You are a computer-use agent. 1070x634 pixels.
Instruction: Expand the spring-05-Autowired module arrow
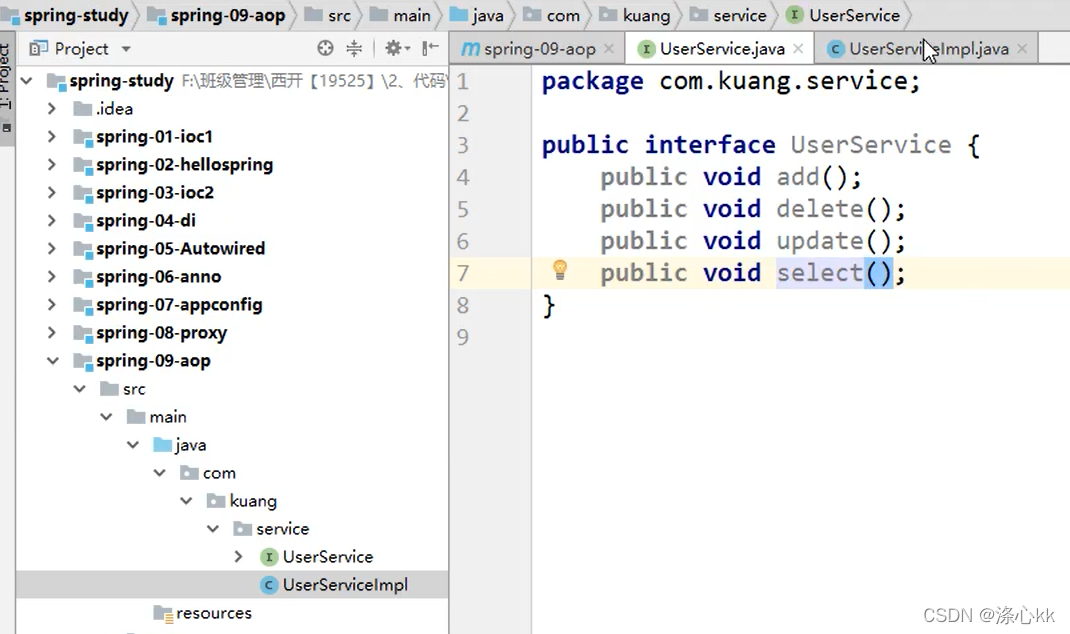(52, 248)
